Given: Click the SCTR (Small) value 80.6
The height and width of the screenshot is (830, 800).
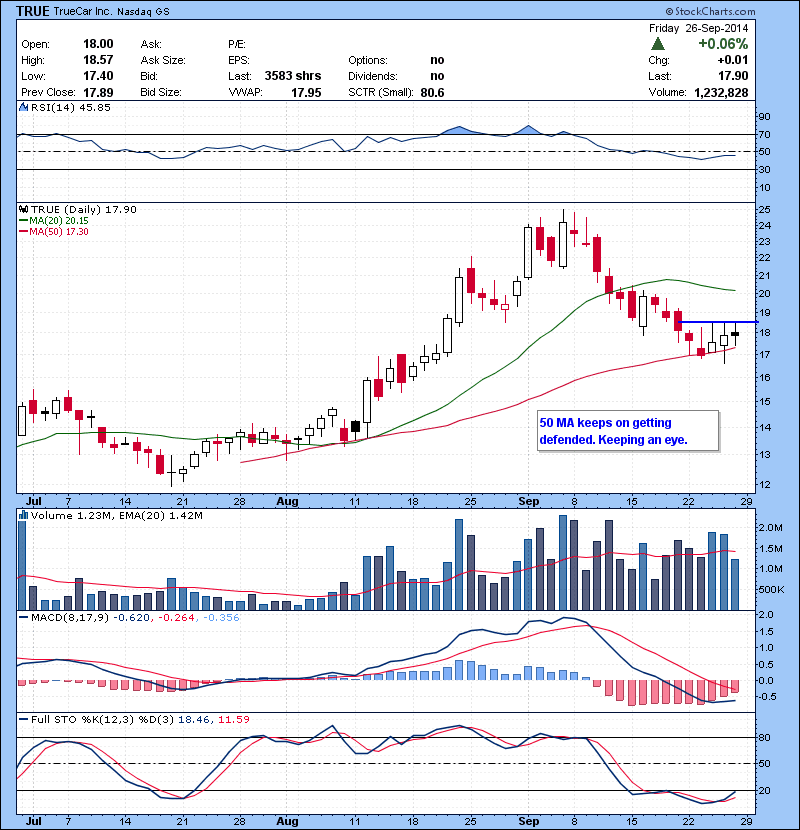Looking at the screenshot, I should tap(433, 92).
